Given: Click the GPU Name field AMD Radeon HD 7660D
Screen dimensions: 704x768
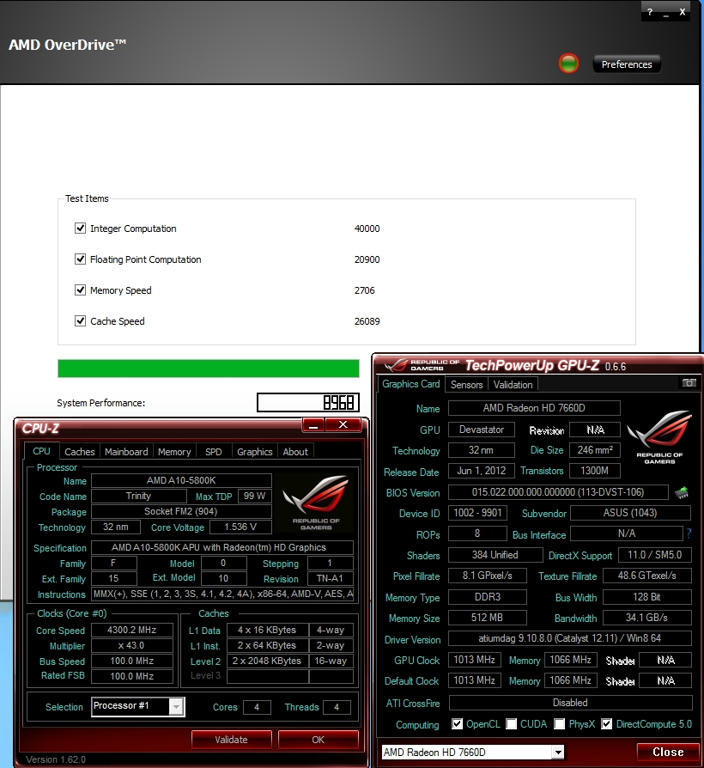Looking at the screenshot, I should 534,408.
